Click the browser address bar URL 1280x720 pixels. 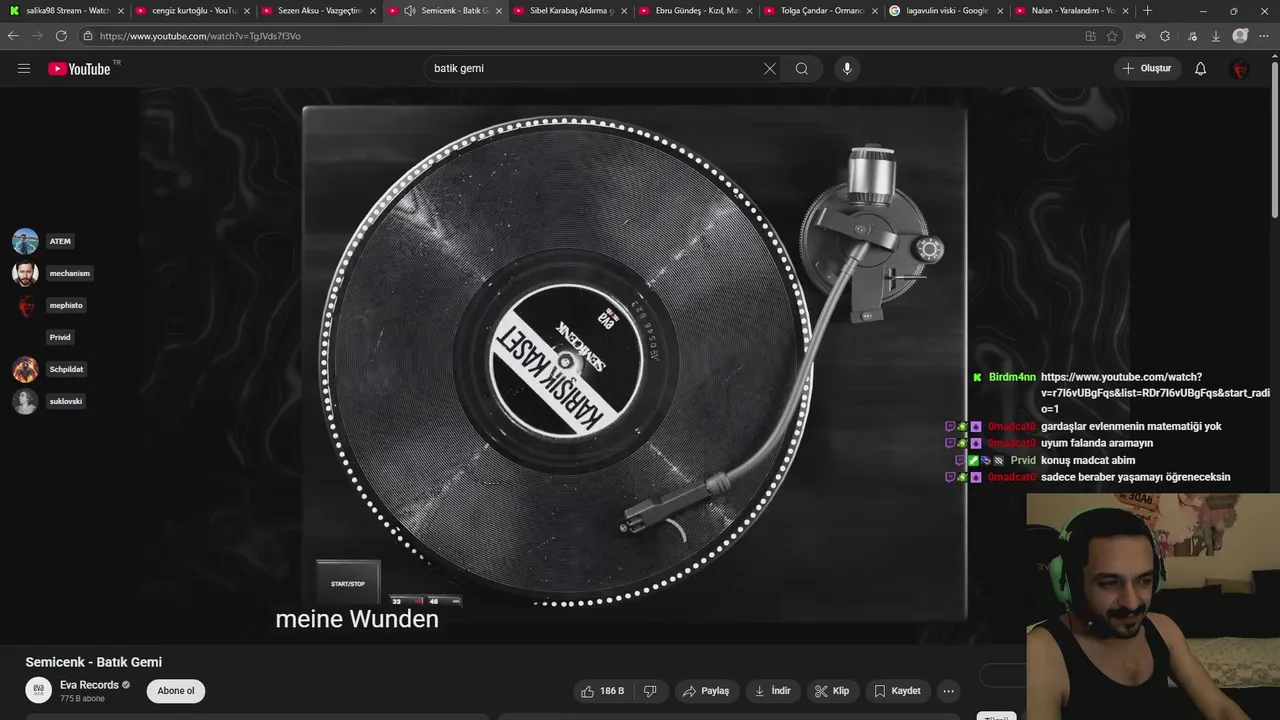click(x=200, y=36)
